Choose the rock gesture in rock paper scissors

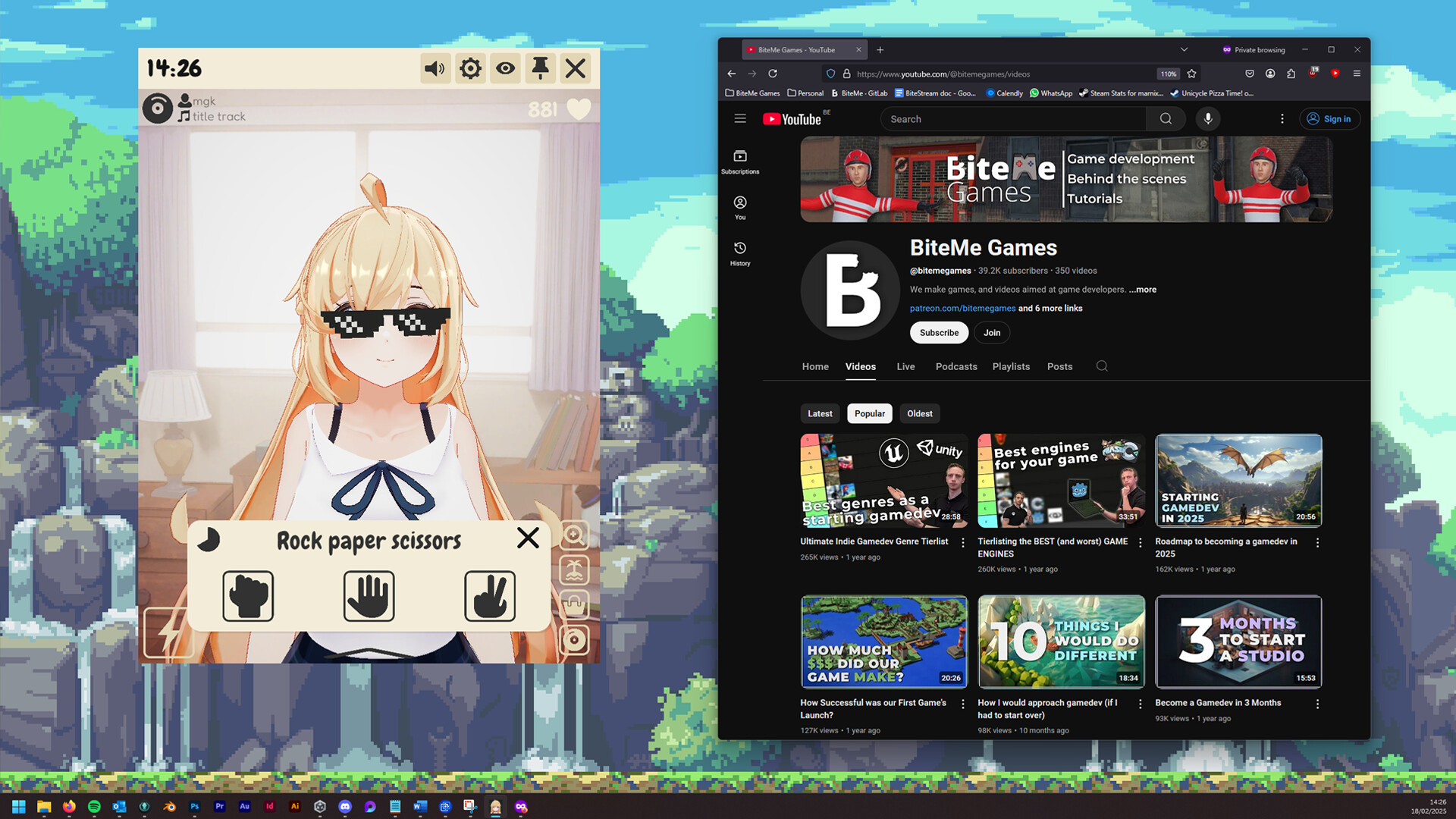(248, 597)
